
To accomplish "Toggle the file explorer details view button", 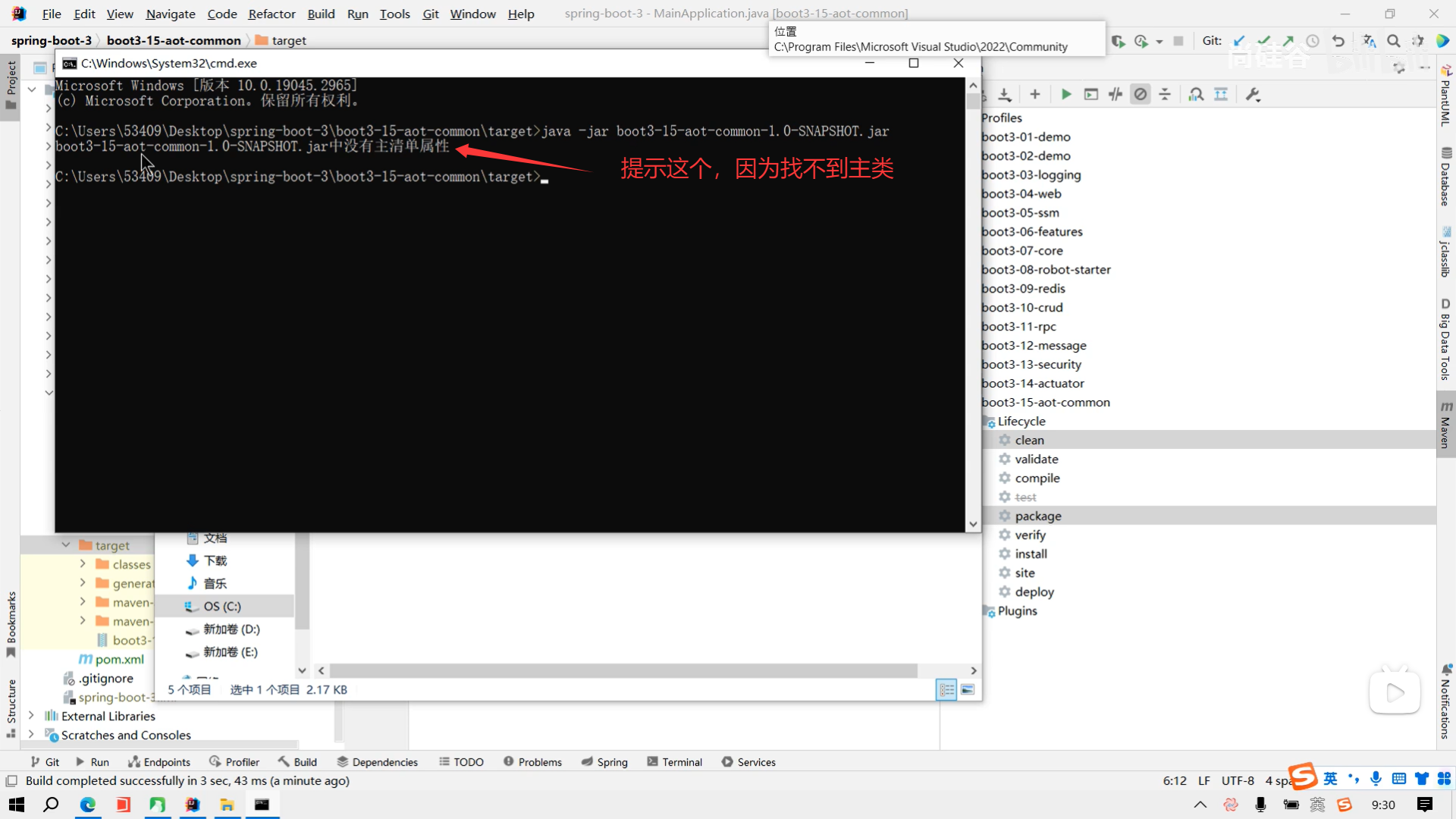I will point(946,690).
